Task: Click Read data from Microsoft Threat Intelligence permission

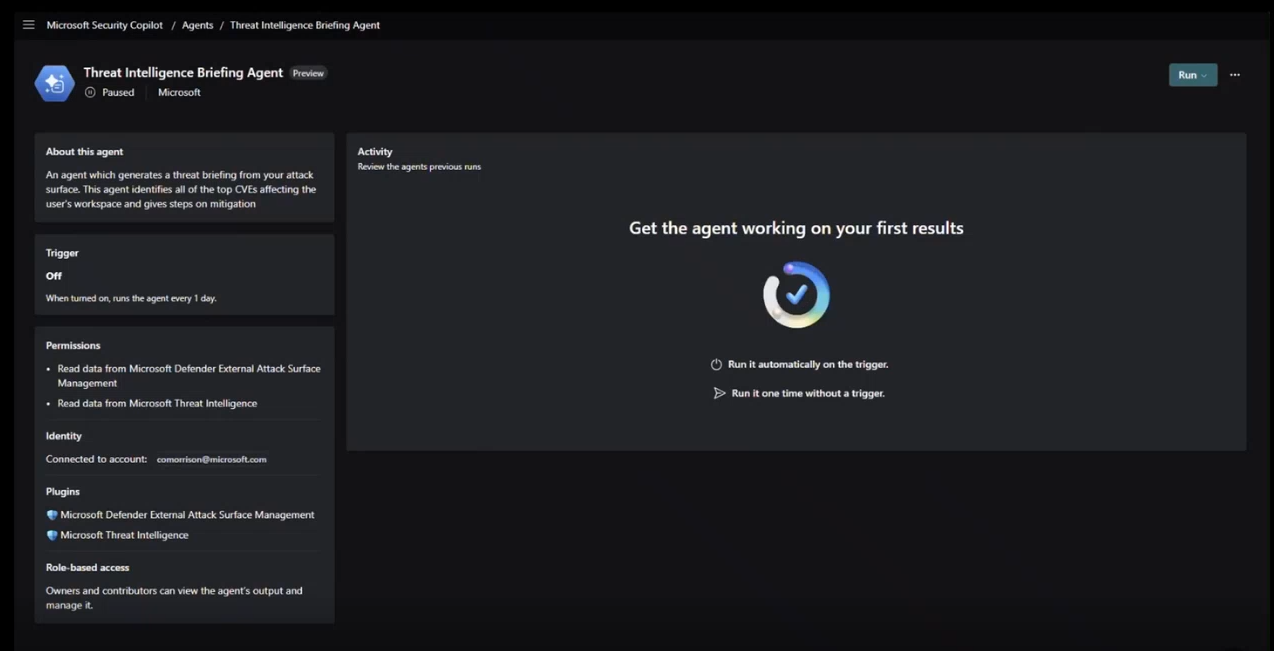Action: coord(157,403)
